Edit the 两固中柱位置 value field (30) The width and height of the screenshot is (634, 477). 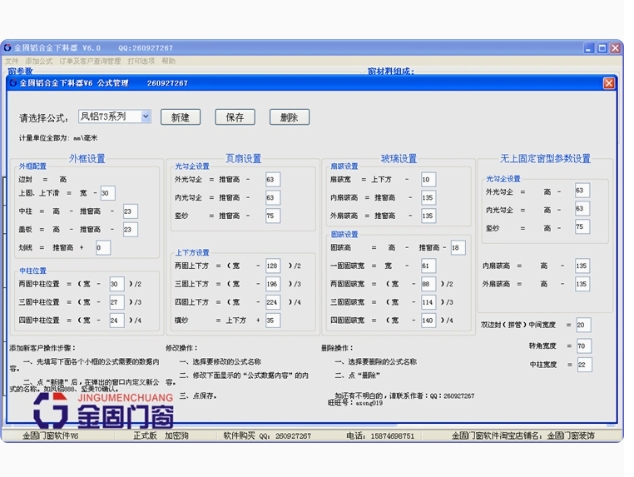pyautogui.click(x=117, y=284)
